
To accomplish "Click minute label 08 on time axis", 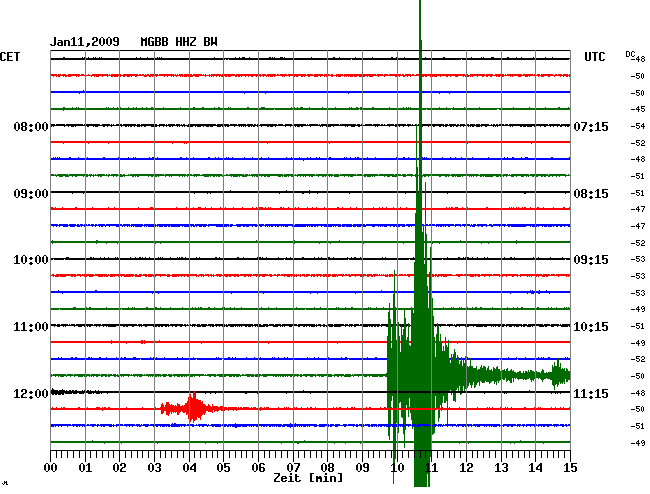I will 327,468.
